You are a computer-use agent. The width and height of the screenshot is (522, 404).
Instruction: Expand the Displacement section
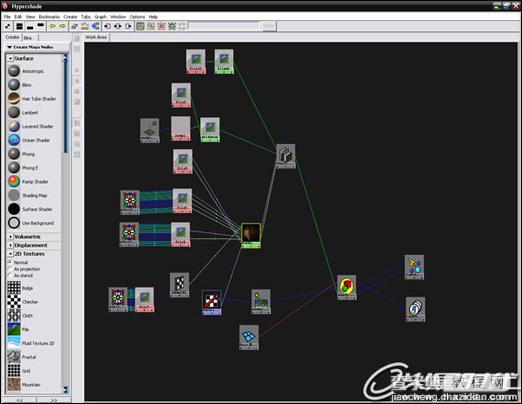click(10, 245)
